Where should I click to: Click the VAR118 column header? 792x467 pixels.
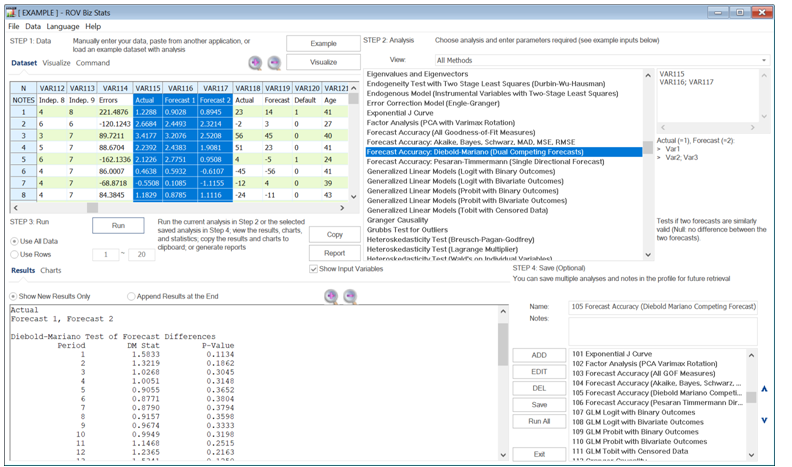248,88
